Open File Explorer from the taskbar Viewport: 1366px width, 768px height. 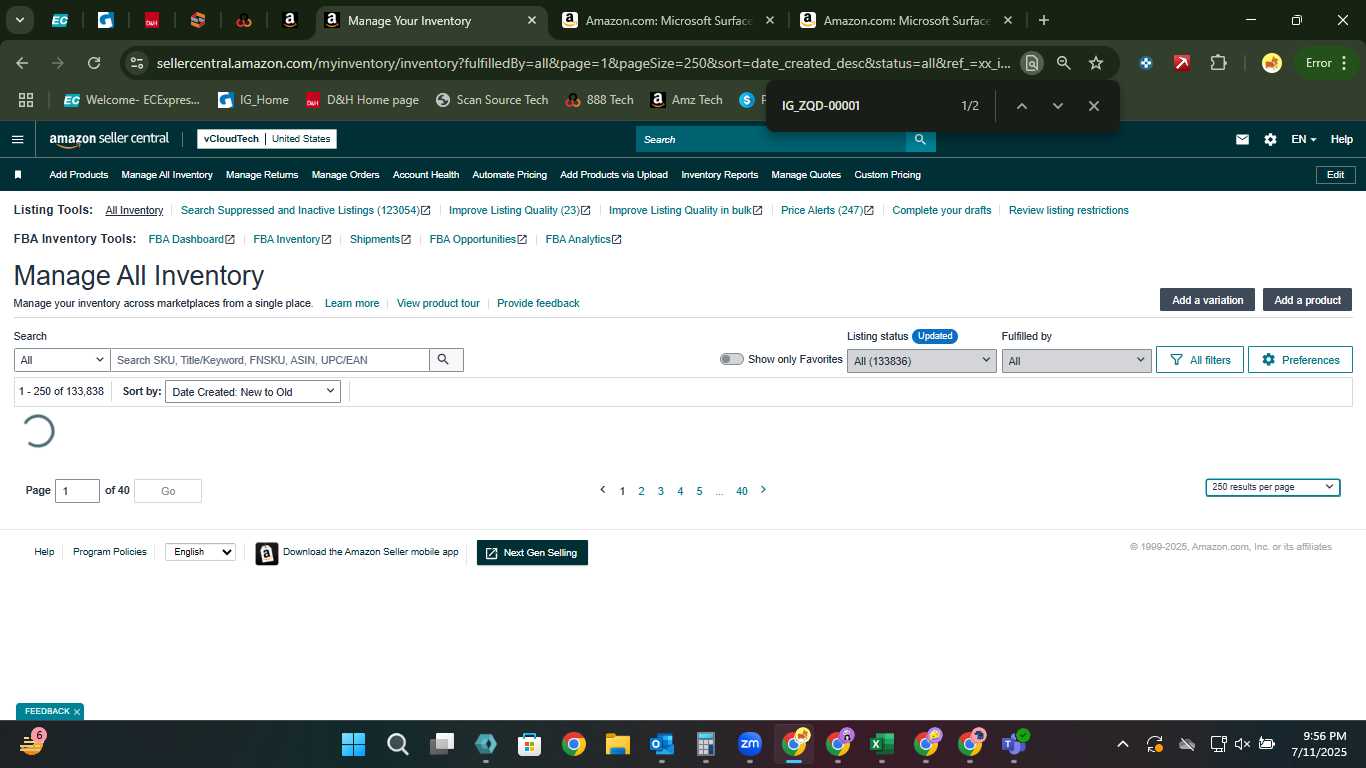click(617, 744)
